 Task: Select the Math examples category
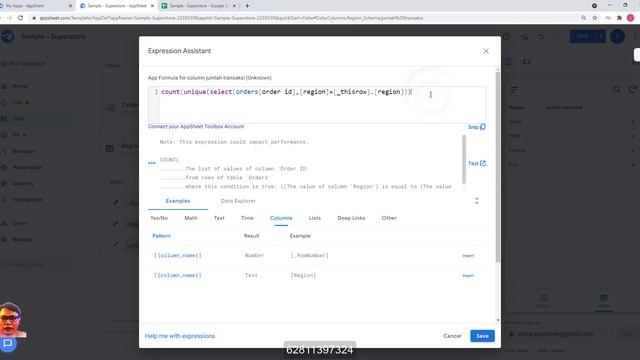point(191,218)
